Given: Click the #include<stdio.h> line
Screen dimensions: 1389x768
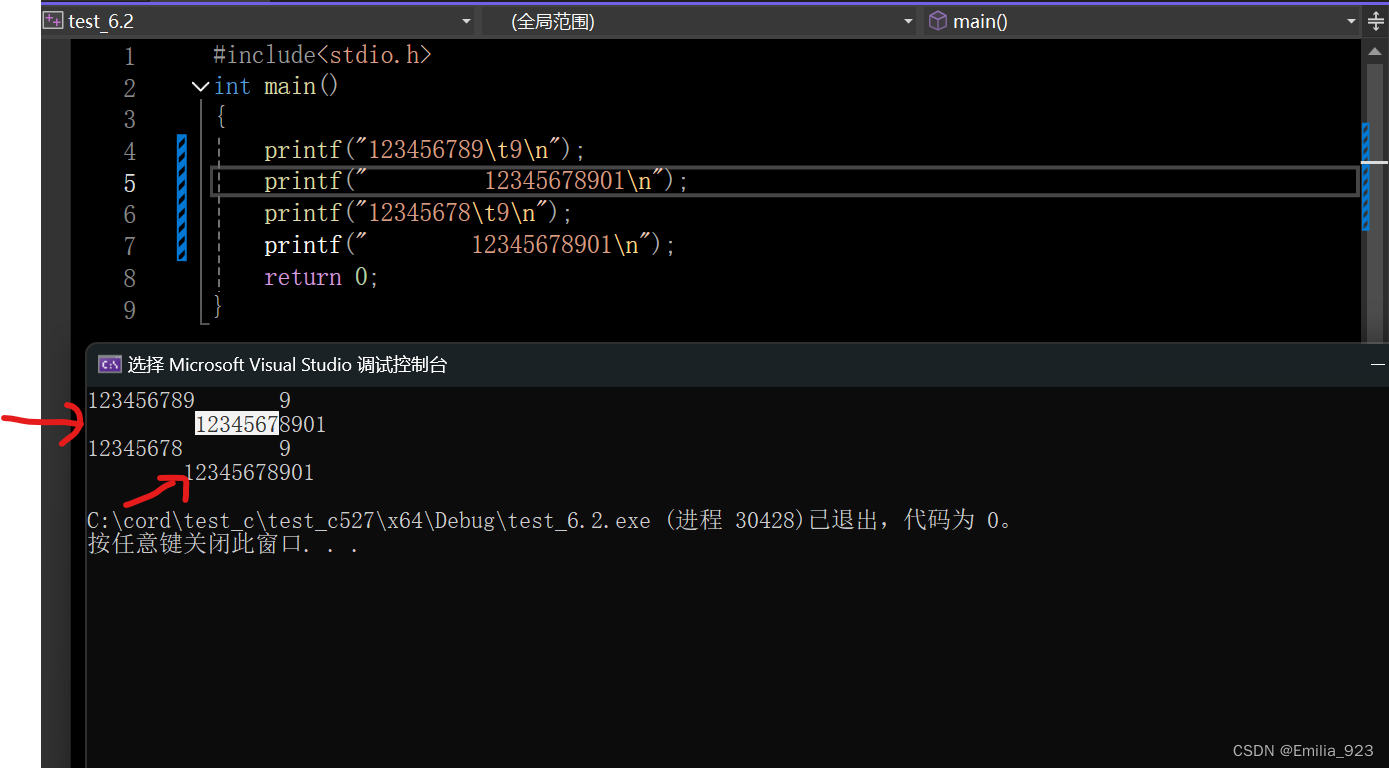Looking at the screenshot, I should click(322, 55).
